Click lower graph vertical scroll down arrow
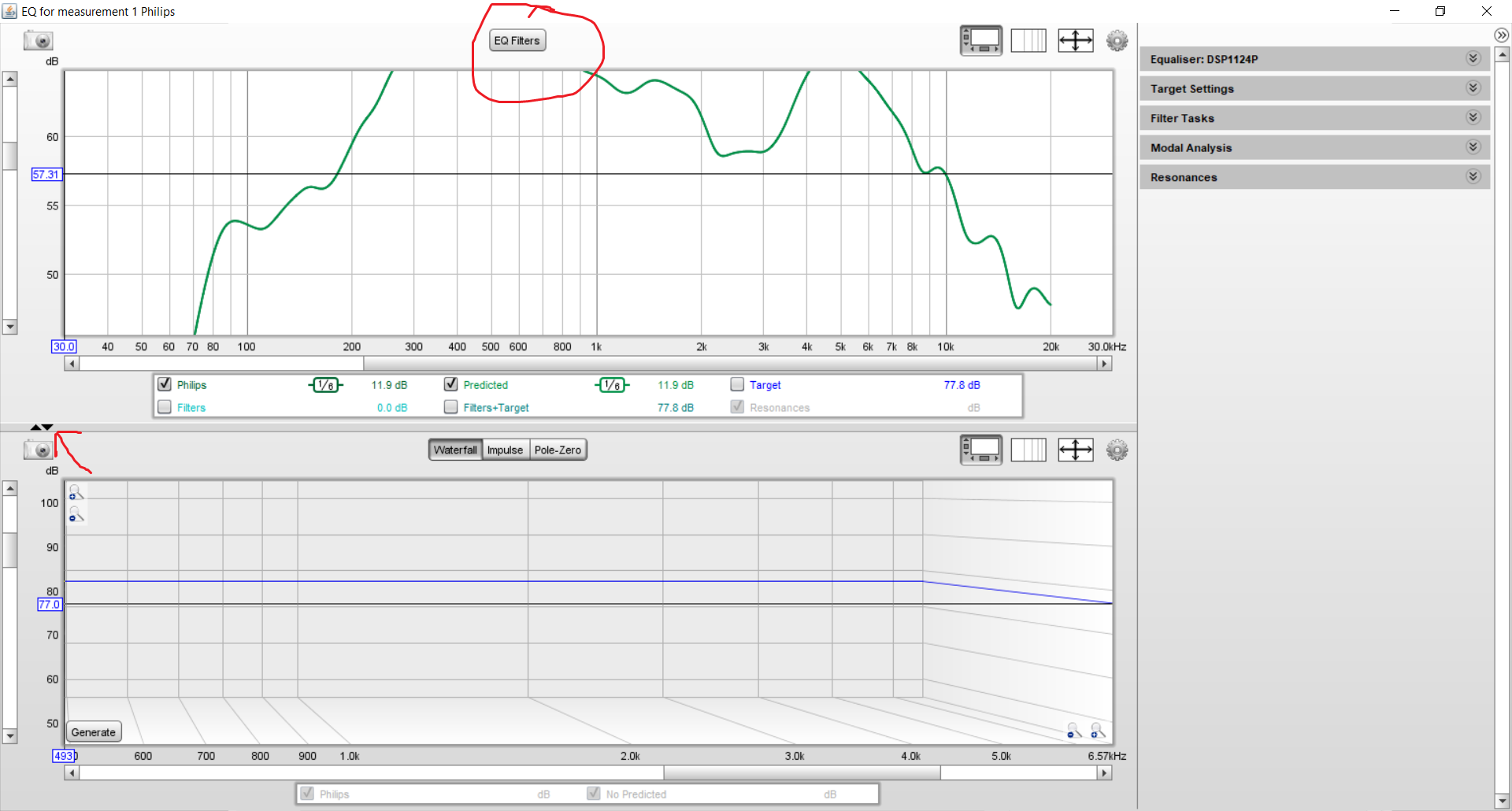 9,736
